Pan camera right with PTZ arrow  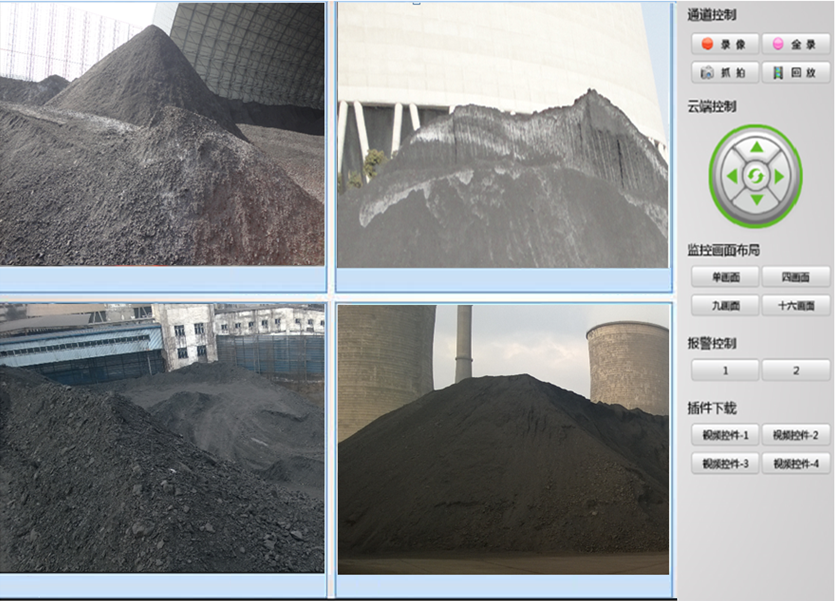pyautogui.click(x=781, y=176)
